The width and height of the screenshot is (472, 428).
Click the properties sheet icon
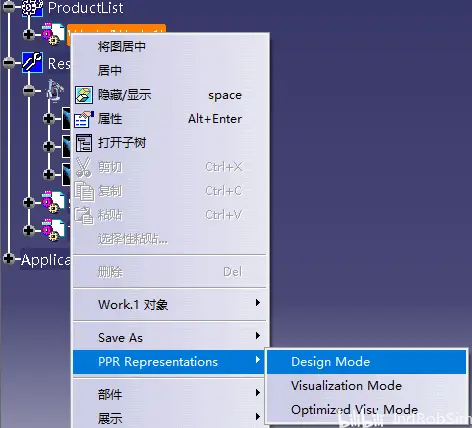click(x=84, y=119)
